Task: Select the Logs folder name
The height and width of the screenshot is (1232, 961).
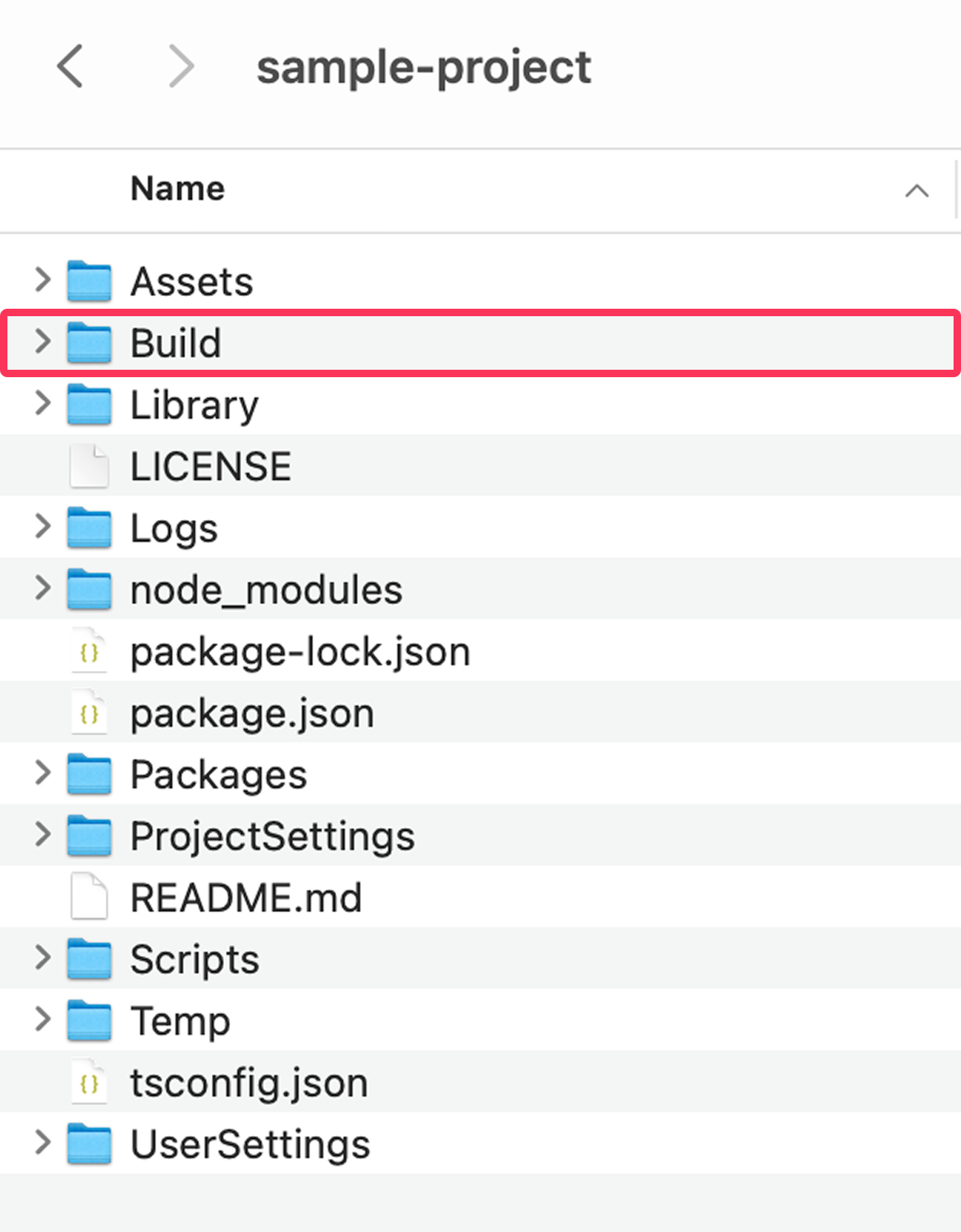Action: click(x=174, y=529)
